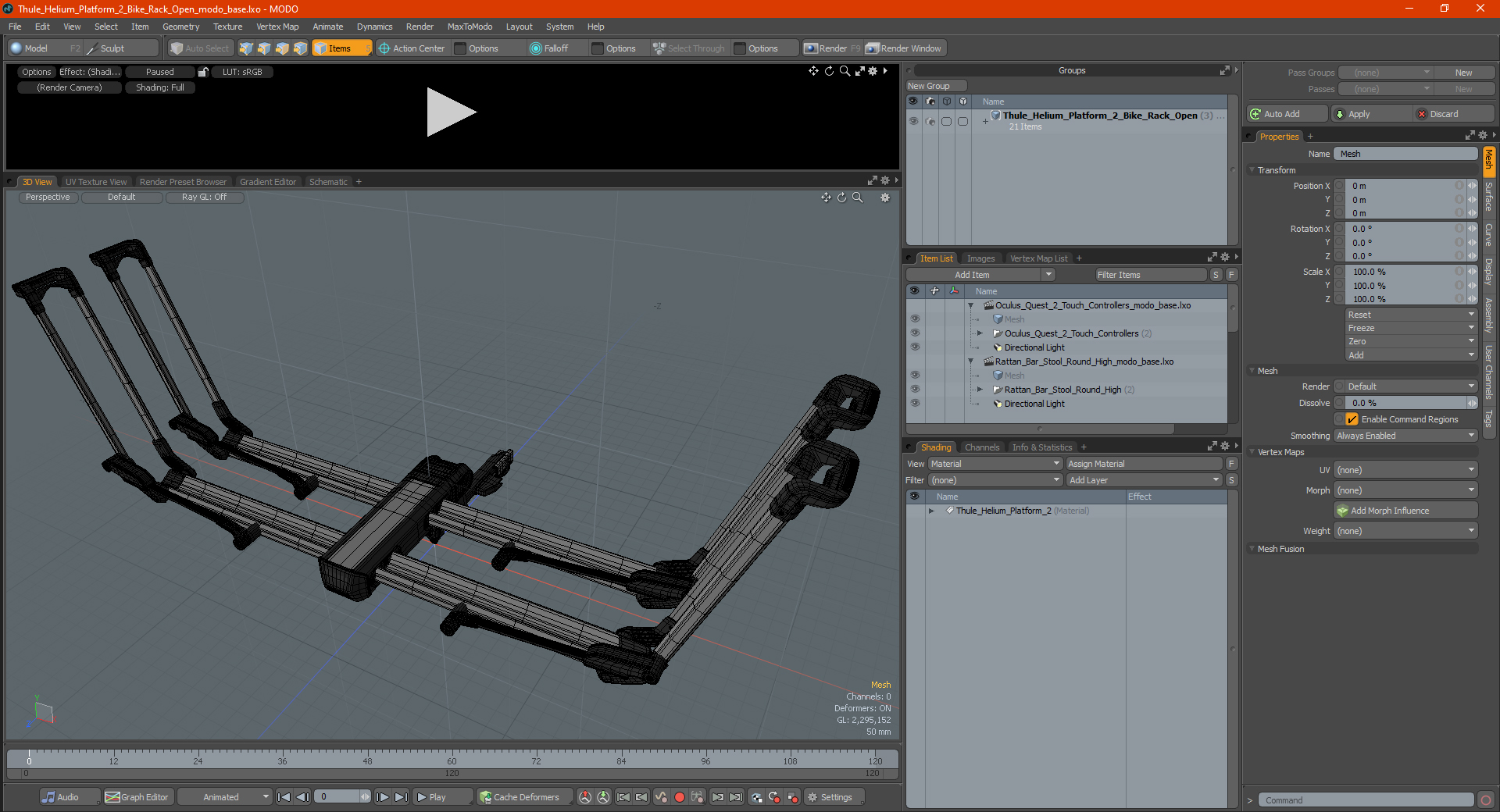Image resolution: width=1500 pixels, height=812 pixels.
Task: Activate the Items selection mode
Action: pyautogui.click(x=341, y=48)
